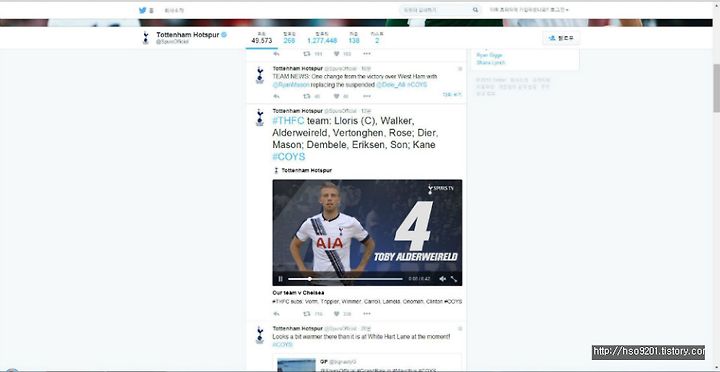
Task: Click reply icon on topmost partially shown tweet
Action: (x=276, y=54)
